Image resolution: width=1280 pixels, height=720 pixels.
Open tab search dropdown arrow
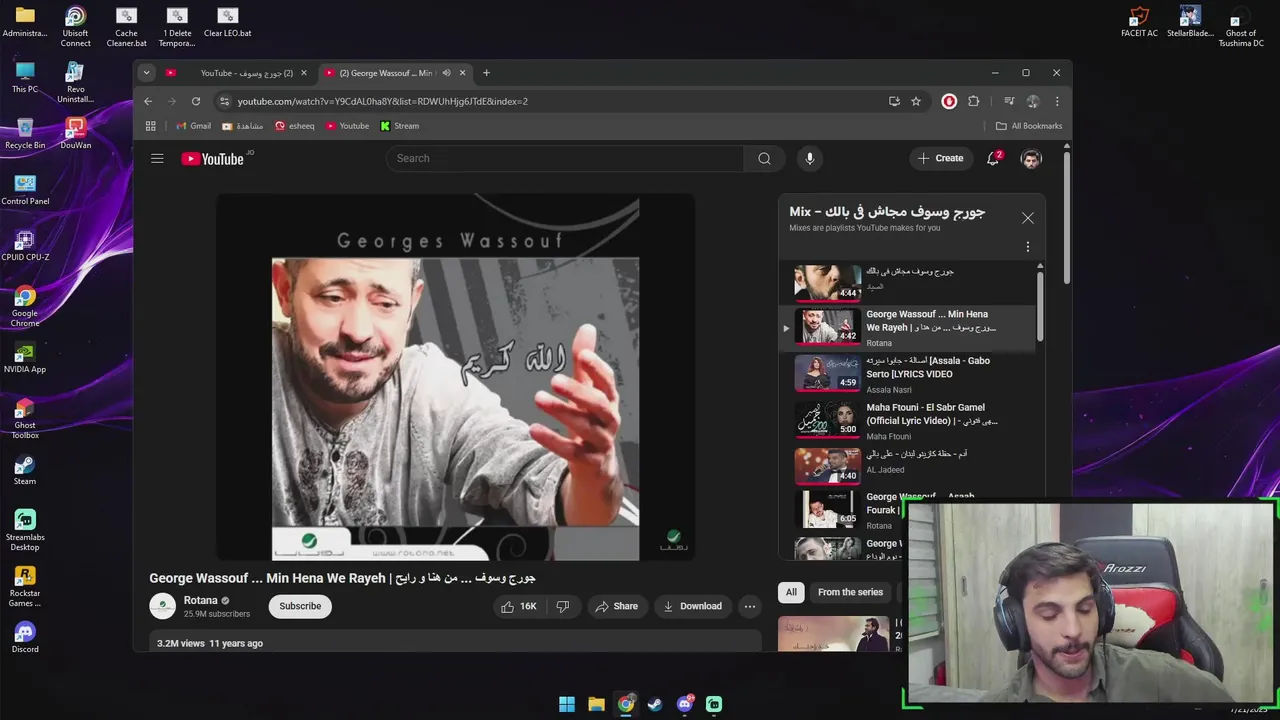[x=146, y=73]
